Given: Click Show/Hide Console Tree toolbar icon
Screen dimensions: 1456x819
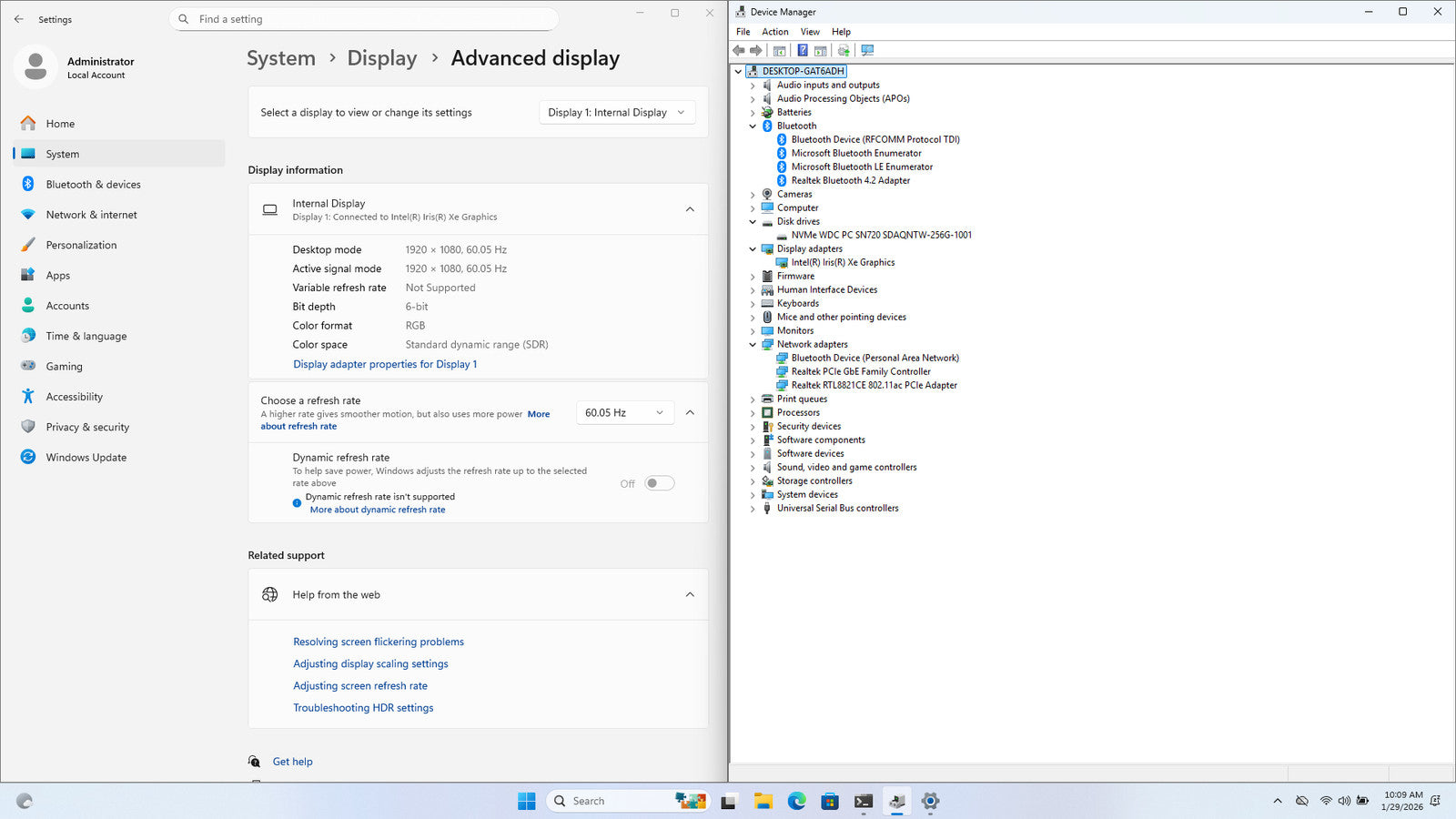Looking at the screenshot, I should pyautogui.click(x=779, y=51).
